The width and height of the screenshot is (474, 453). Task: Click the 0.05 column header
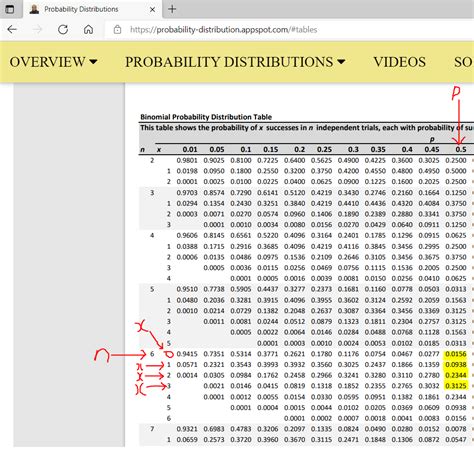pyautogui.click(x=217, y=149)
